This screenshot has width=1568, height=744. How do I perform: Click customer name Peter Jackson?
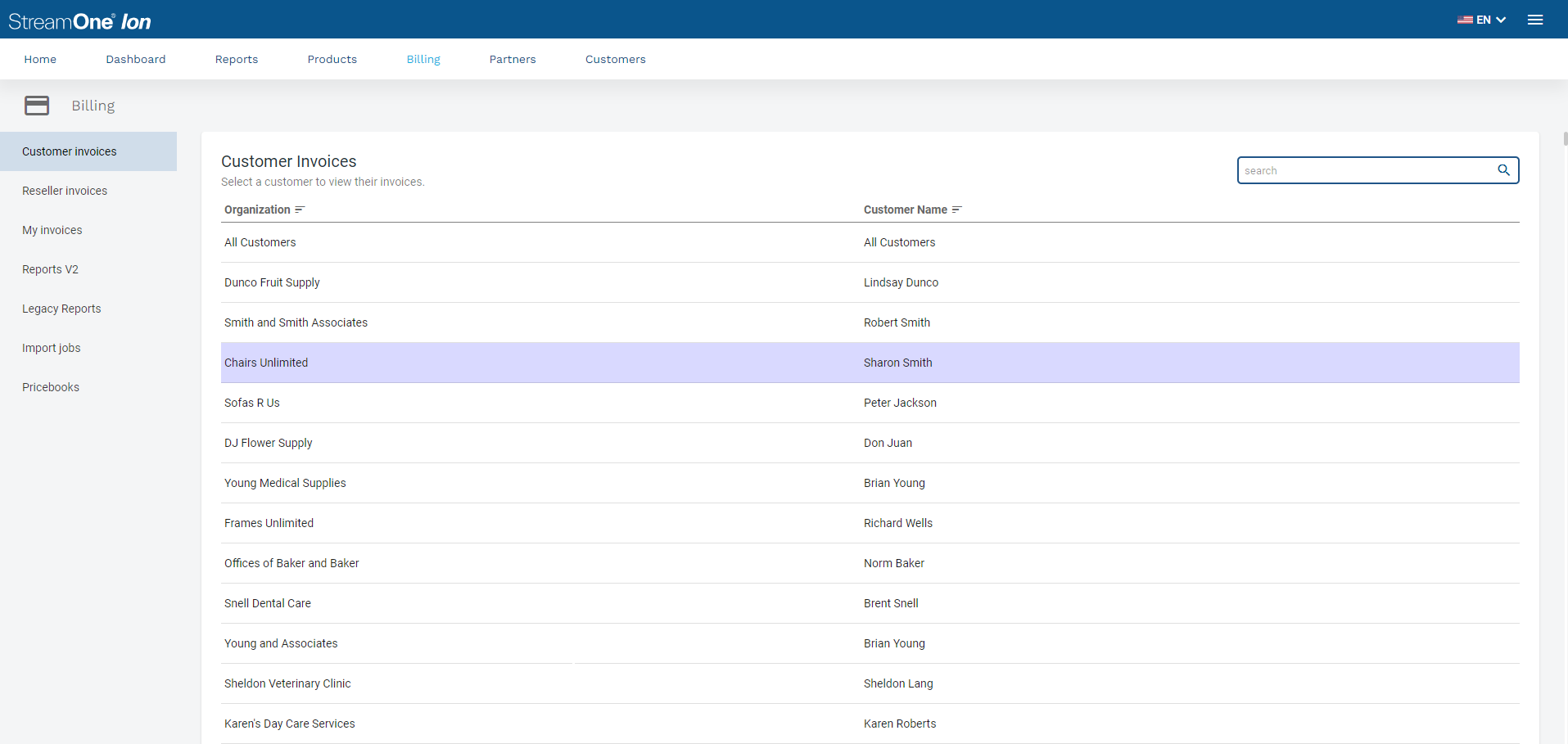point(900,403)
